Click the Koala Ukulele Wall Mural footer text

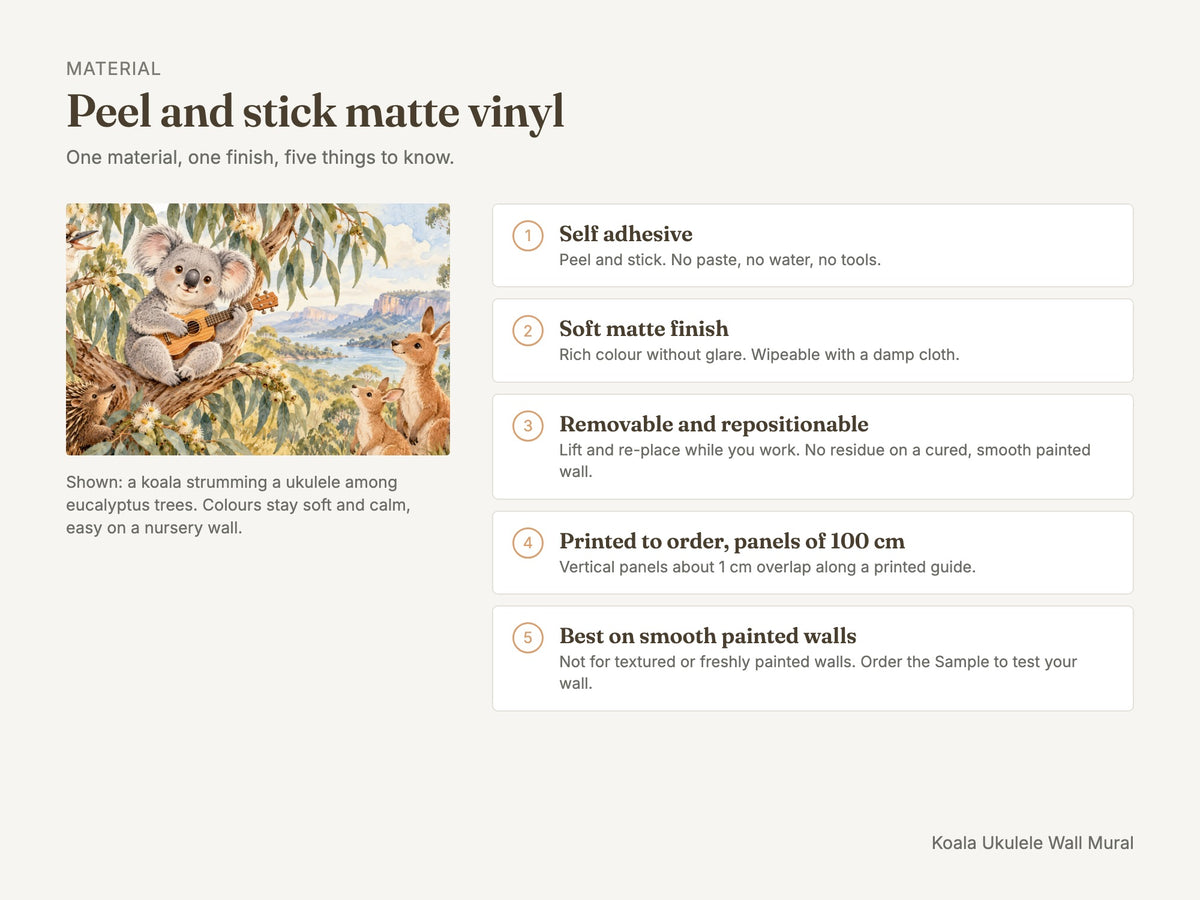1033,843
